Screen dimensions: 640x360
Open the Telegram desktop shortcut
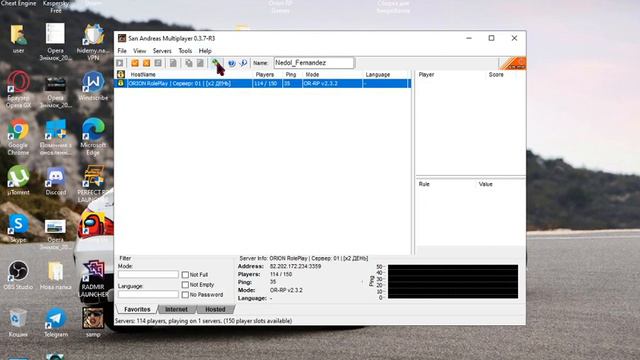click(56, 322)
